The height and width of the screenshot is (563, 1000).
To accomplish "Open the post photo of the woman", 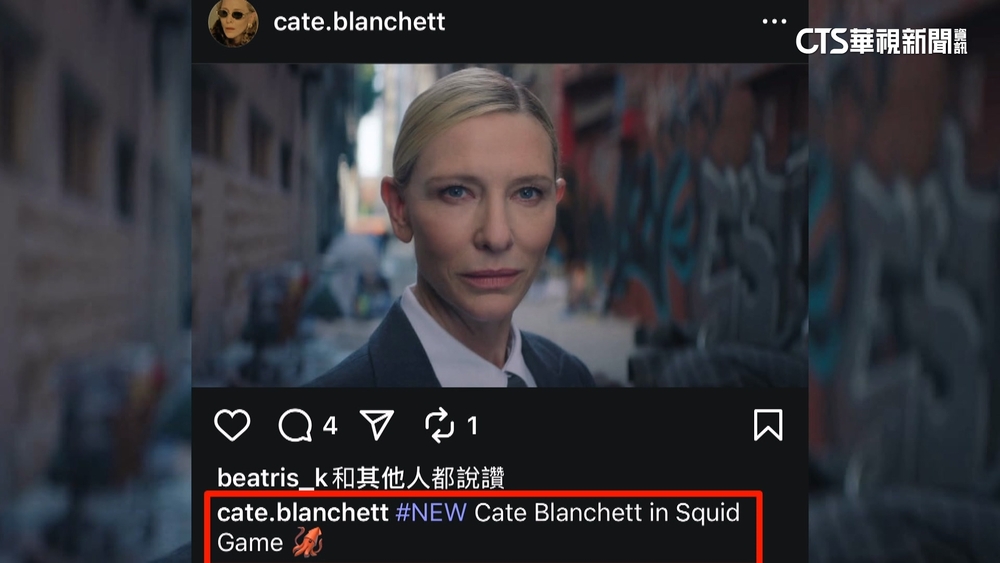I will tap(500, 225).
